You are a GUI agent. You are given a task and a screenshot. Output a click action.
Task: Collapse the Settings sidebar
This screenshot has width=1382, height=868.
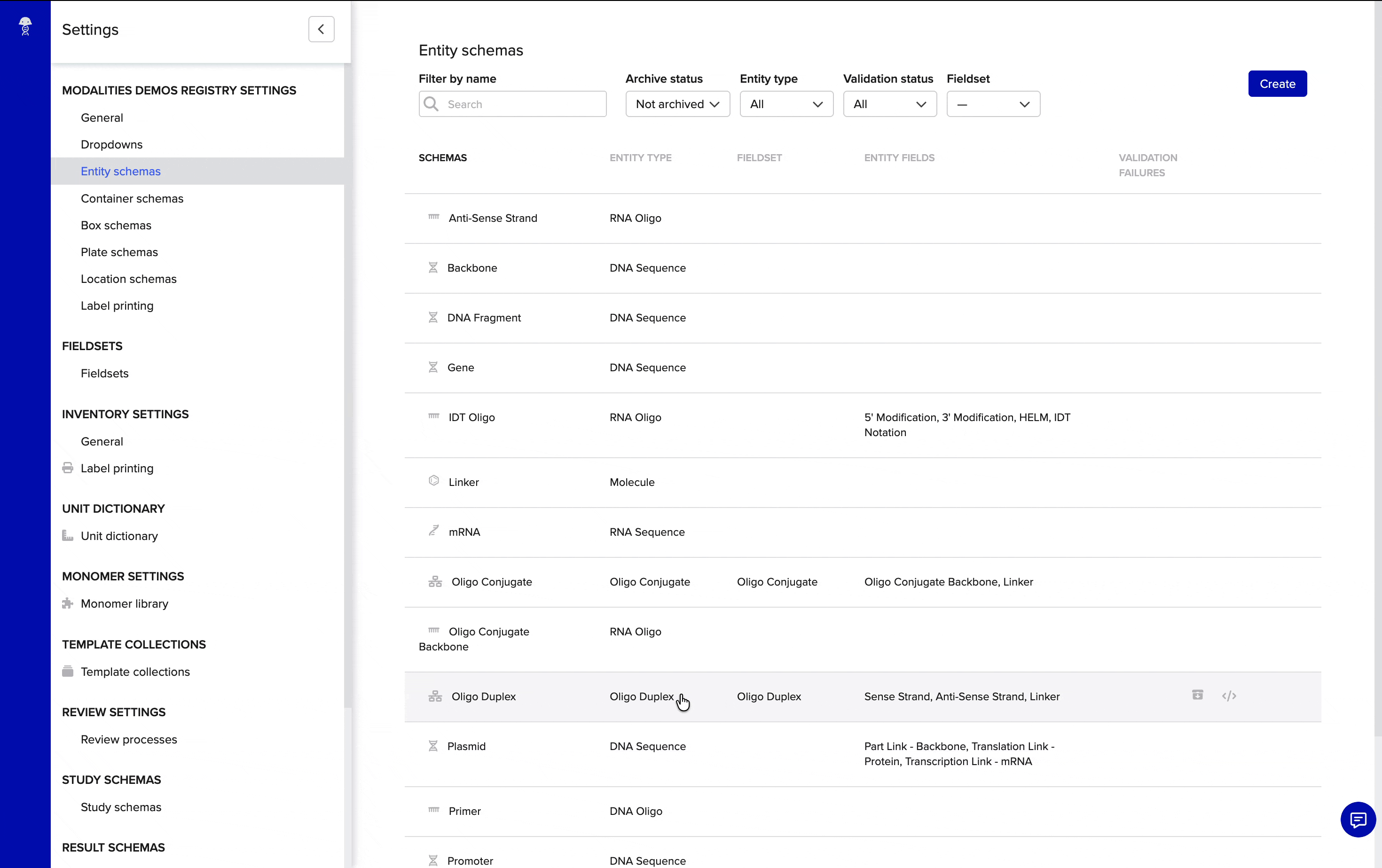pyautogui.click(x=321, y=29)
